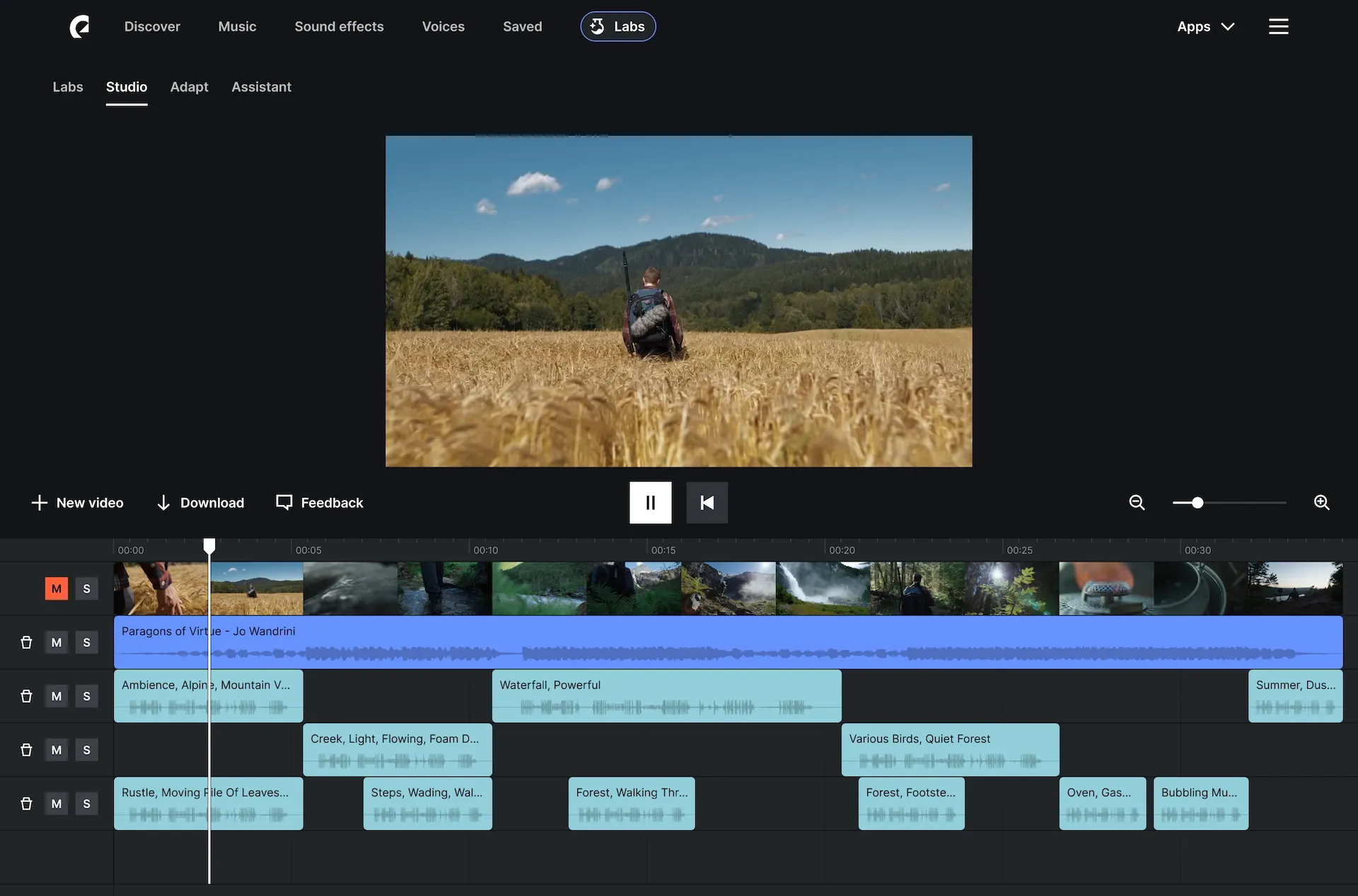Pause the video playback
The image size is (1358, 896).
[x=650, y=502]
